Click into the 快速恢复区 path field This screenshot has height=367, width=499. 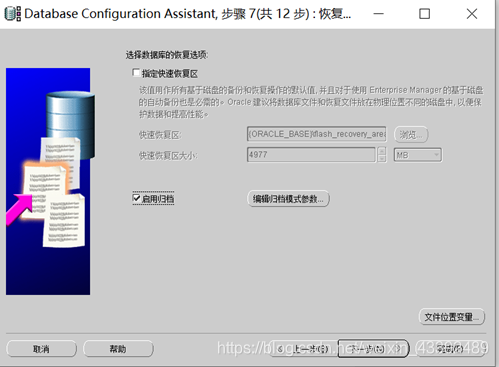click(317, 134)
